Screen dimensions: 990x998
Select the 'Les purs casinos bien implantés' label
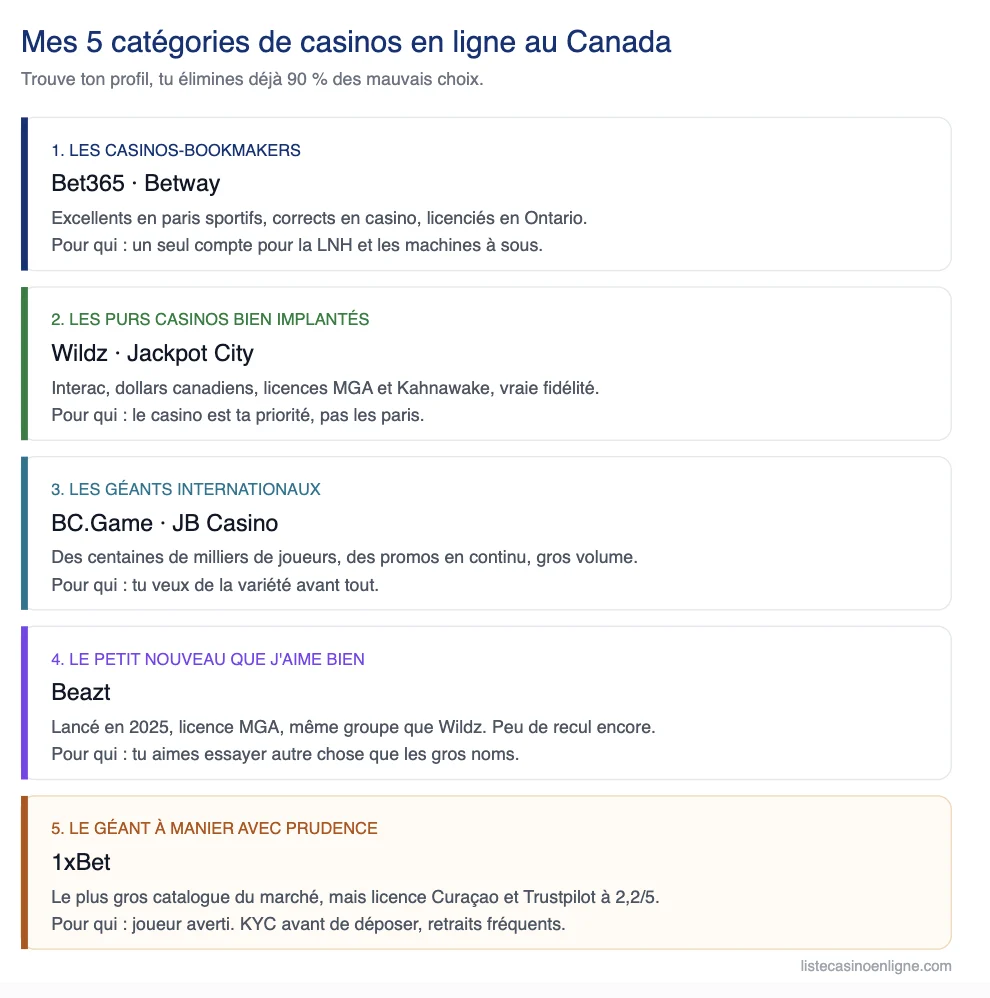click(x=210, y=320)
